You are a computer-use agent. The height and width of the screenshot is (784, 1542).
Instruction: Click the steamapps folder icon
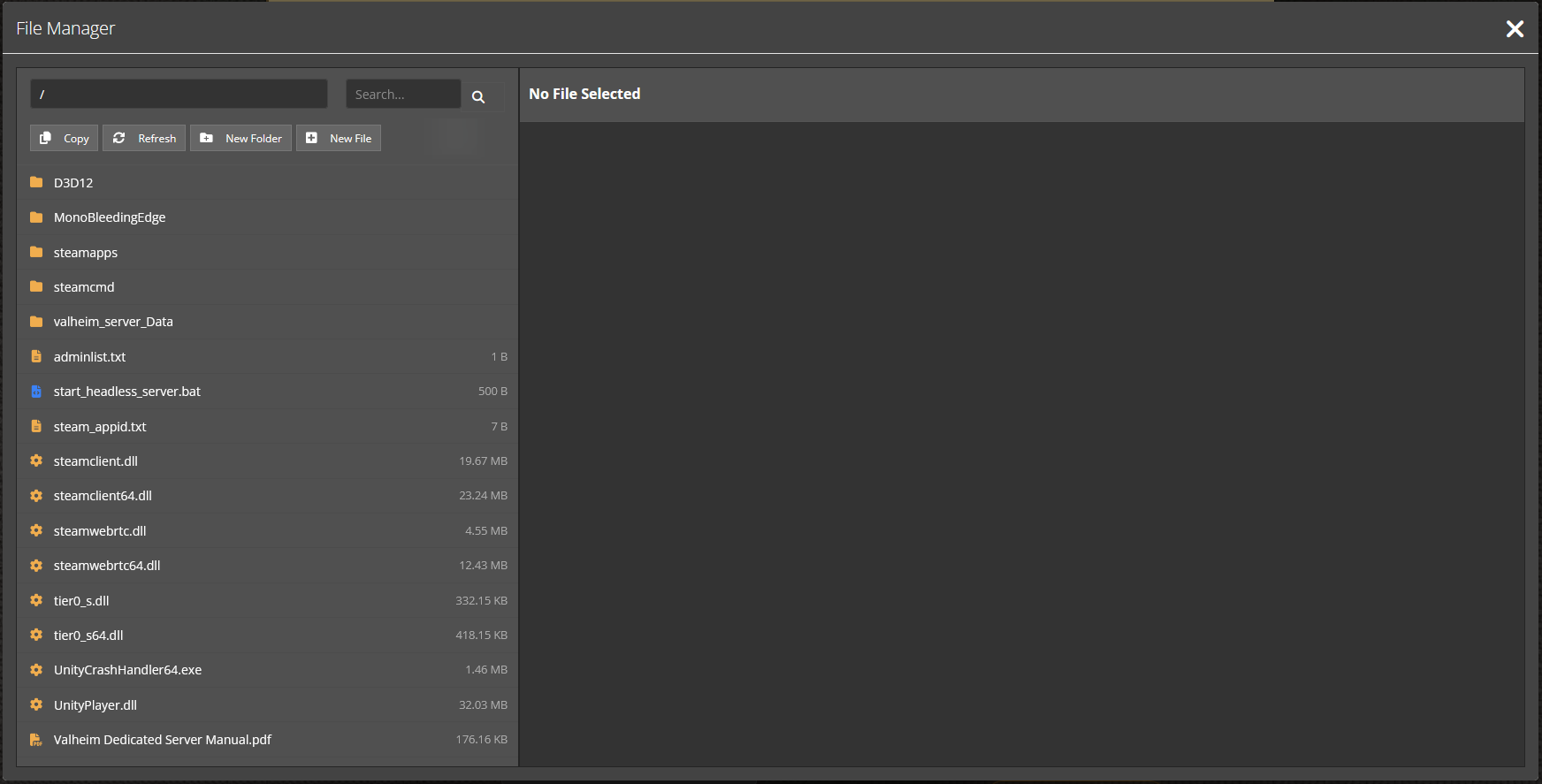point(36,252)
